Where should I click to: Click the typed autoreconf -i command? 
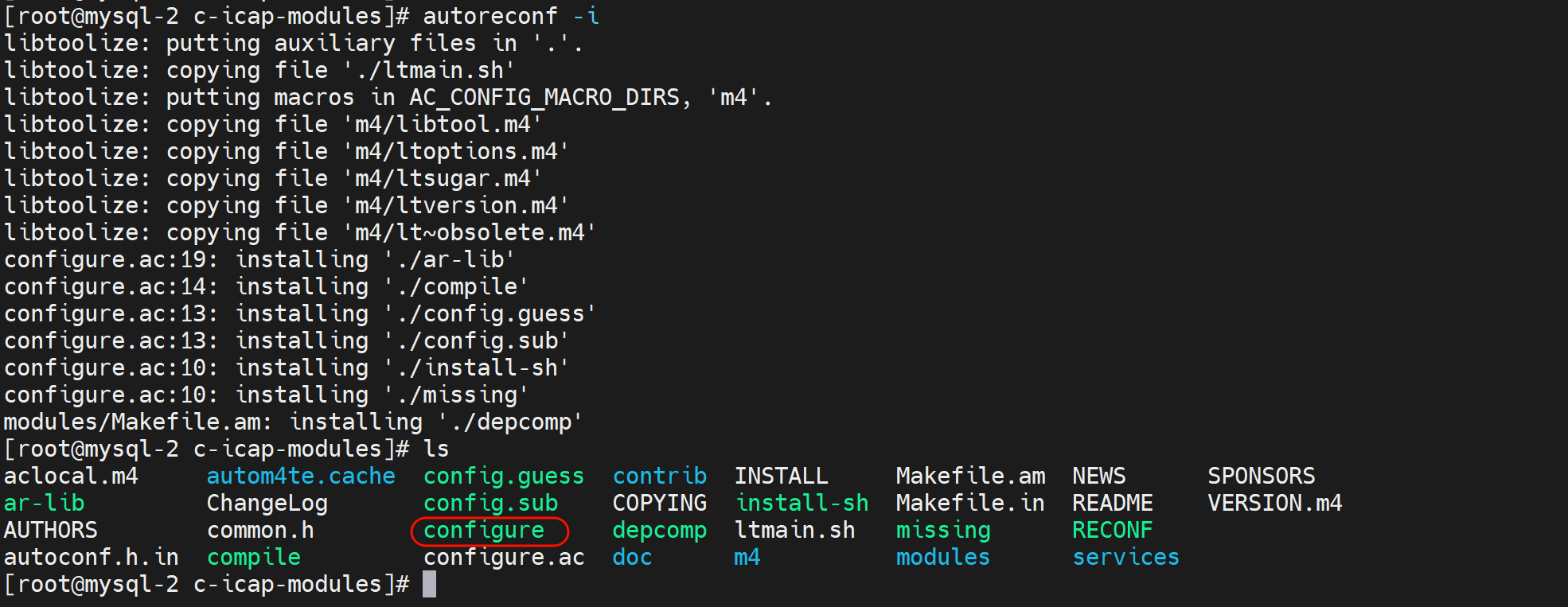[510, 17]
